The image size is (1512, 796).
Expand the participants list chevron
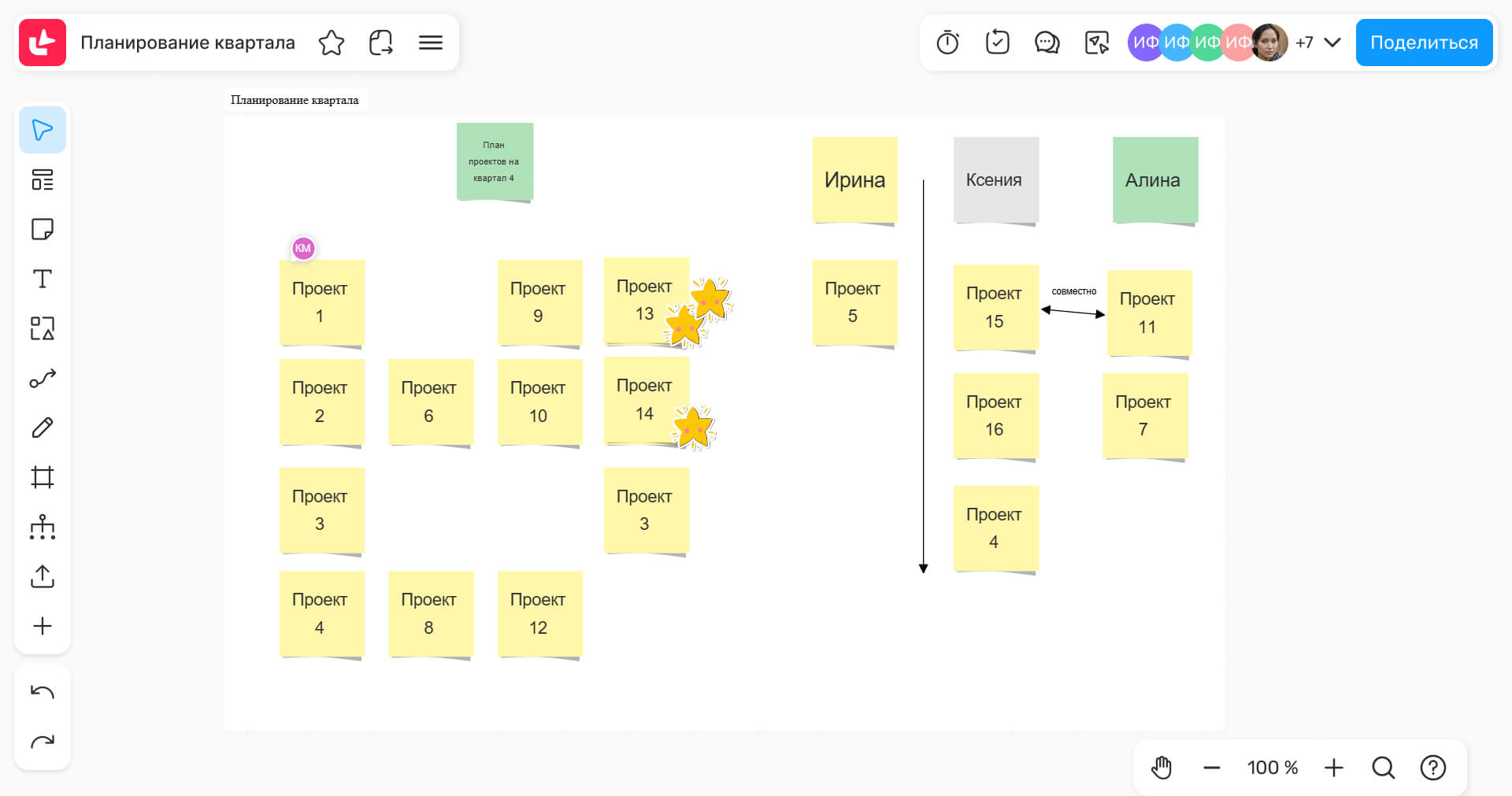pyautogui.click(x=1332, y=43)
